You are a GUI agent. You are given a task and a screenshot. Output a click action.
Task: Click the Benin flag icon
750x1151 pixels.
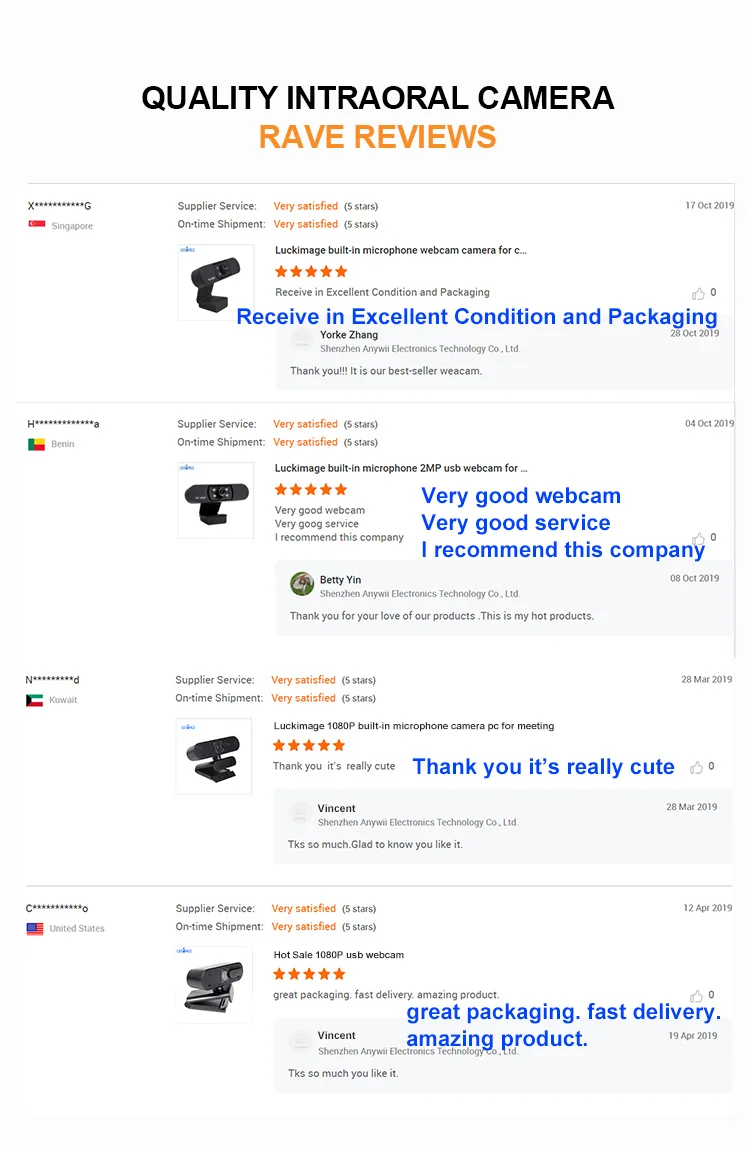[36, 444]
